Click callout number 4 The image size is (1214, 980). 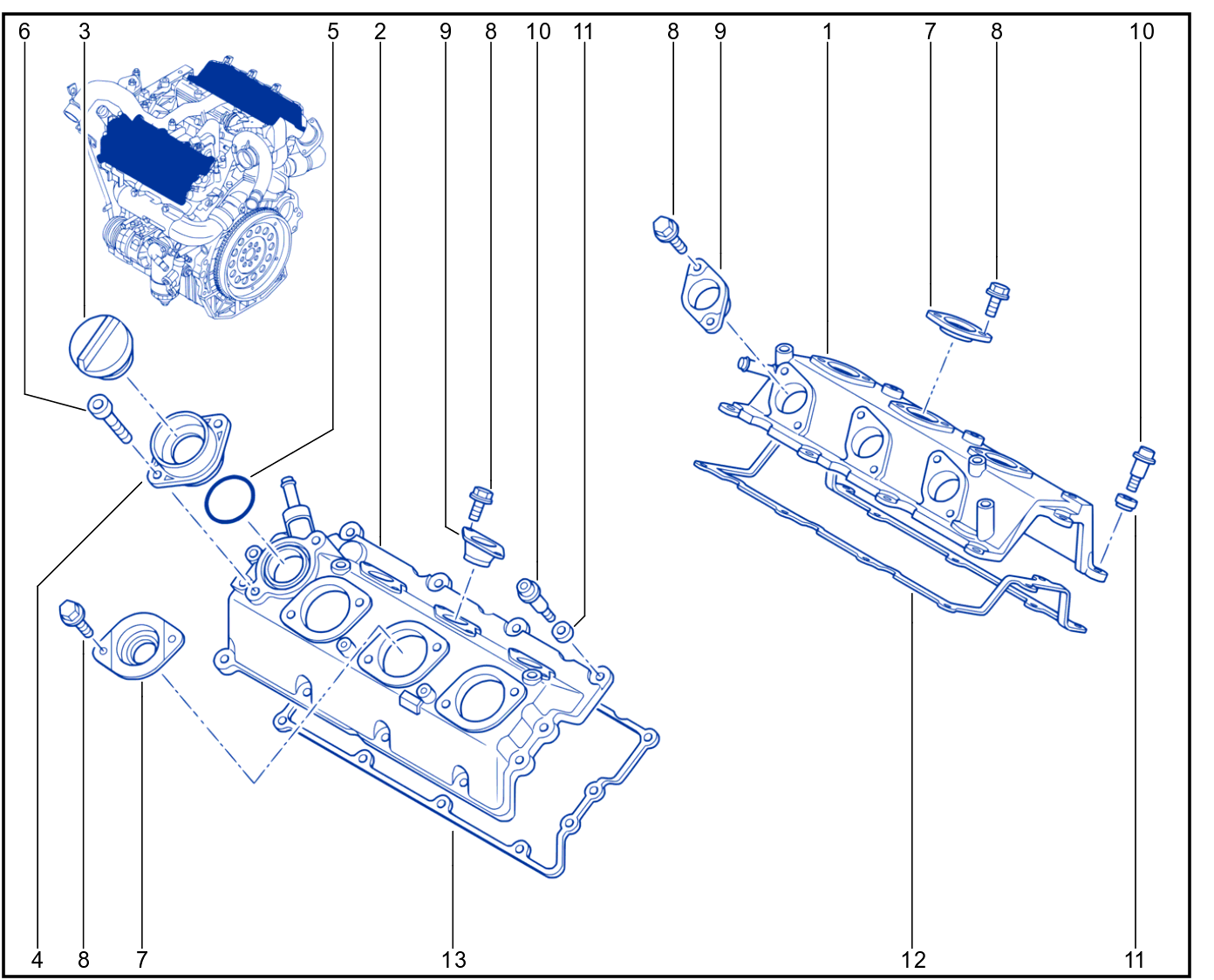point(37,960)
